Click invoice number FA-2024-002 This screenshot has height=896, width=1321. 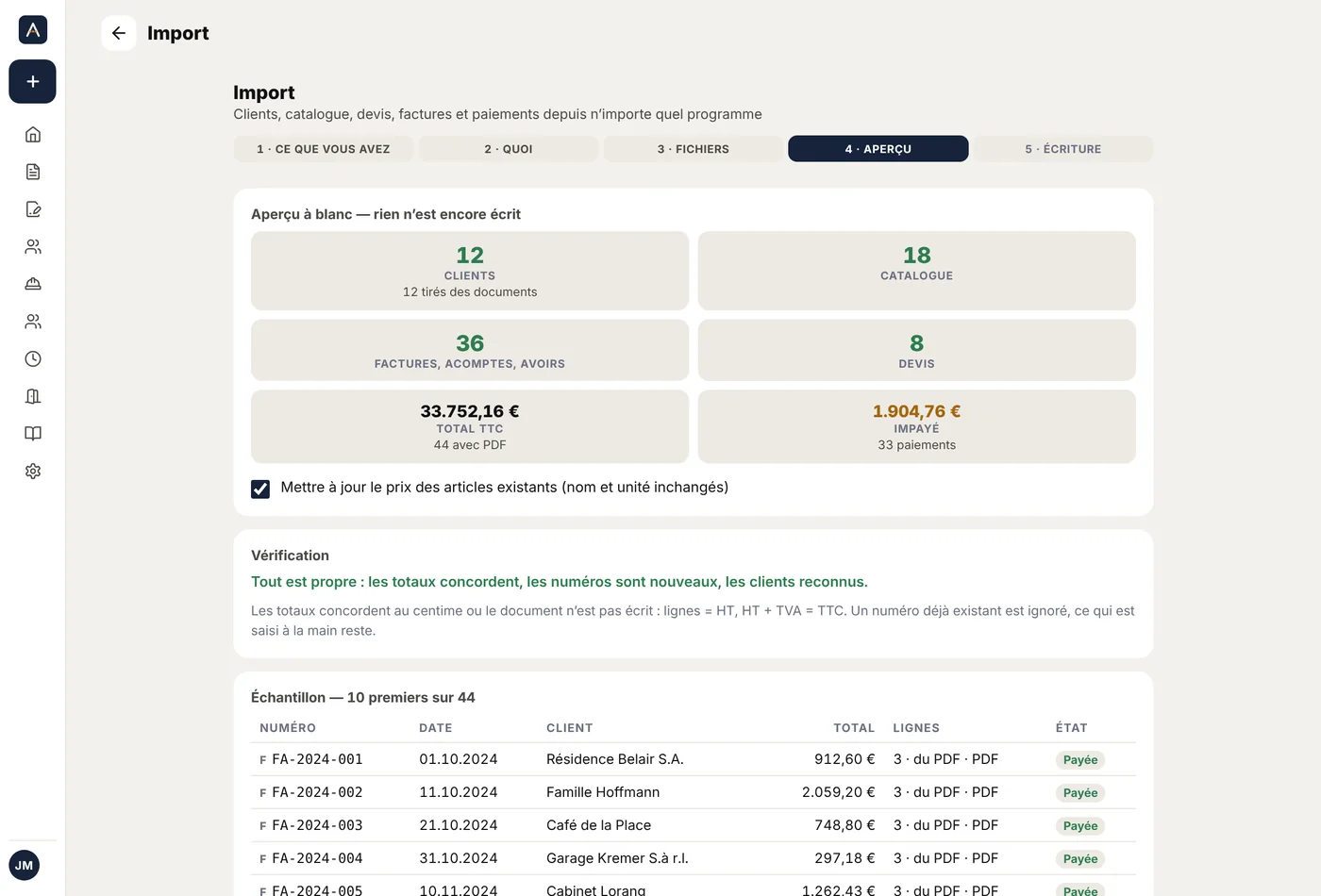click(x=317, y=792)
